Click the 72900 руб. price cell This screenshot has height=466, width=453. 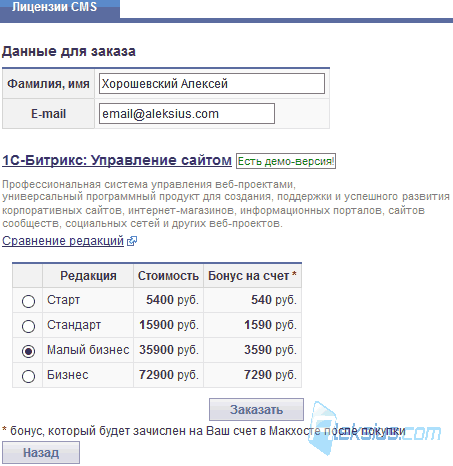168,375
